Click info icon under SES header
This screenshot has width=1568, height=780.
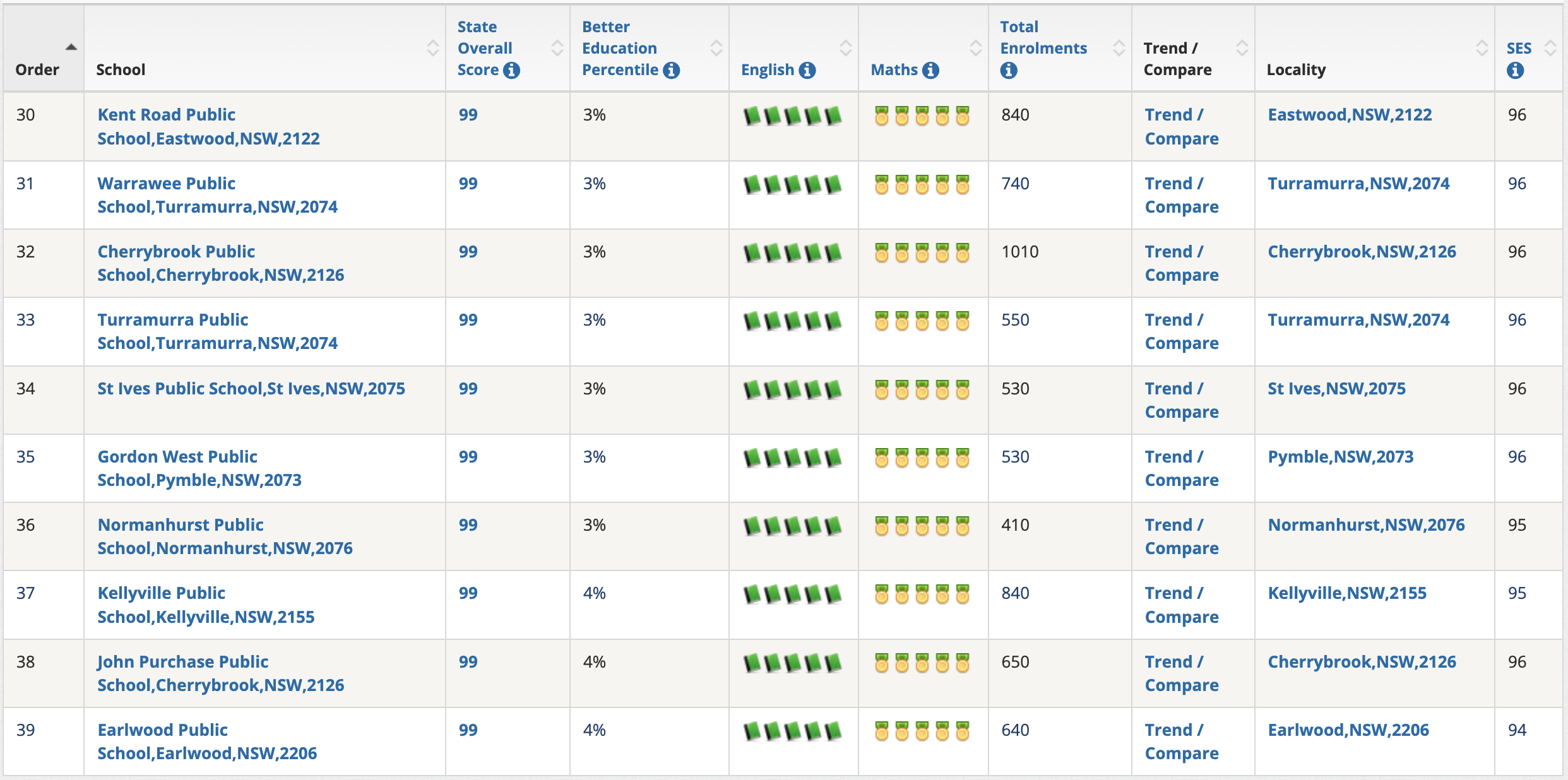pyautogui.click(x=1515, y=70)
